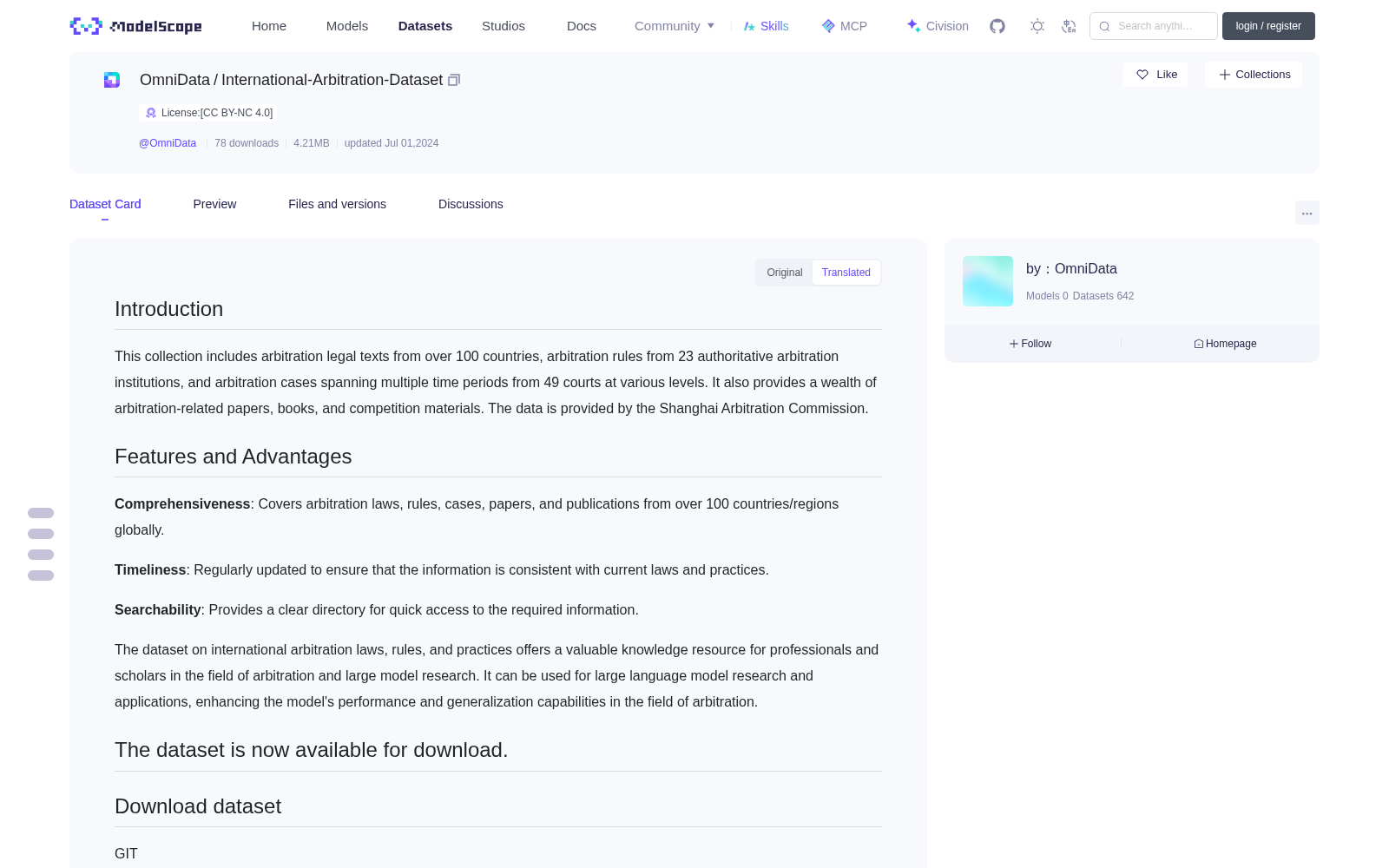
Task: Click the OmniData gradient profile thumbnail
Action: point(988,281)
